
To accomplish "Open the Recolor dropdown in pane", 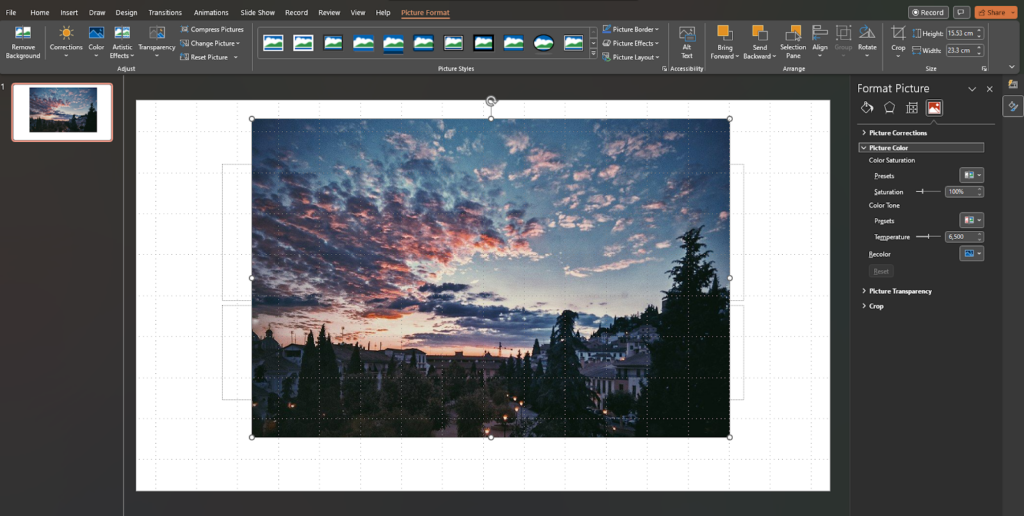I will (x=971, y=254).
